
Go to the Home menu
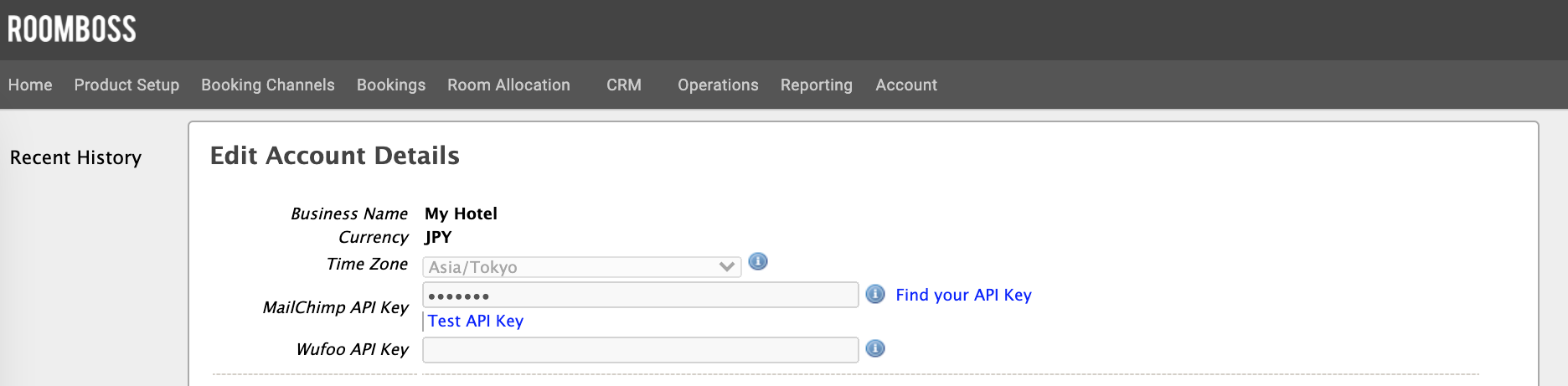pos(30,85)
